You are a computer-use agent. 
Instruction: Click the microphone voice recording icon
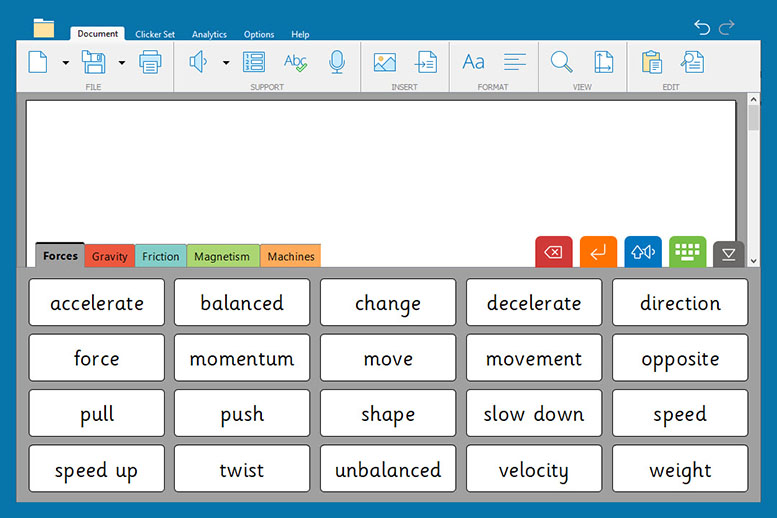337,63
